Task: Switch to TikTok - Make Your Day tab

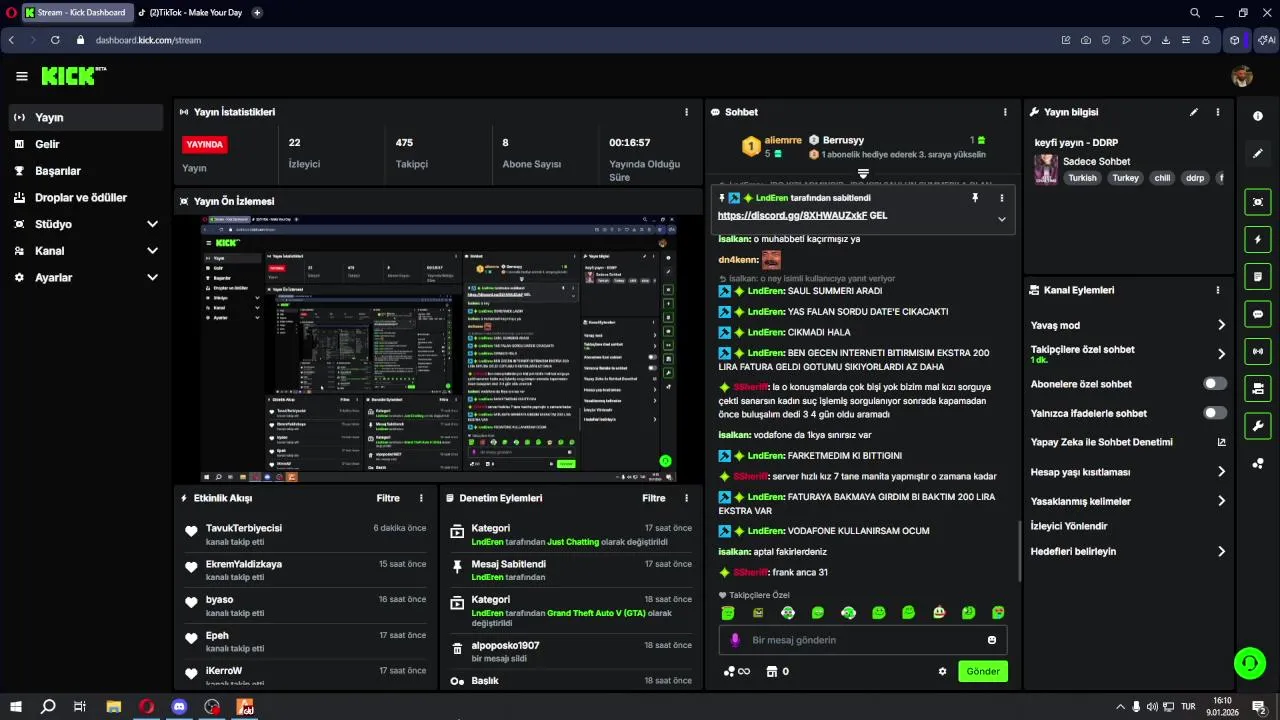Action: coord(190,13)
